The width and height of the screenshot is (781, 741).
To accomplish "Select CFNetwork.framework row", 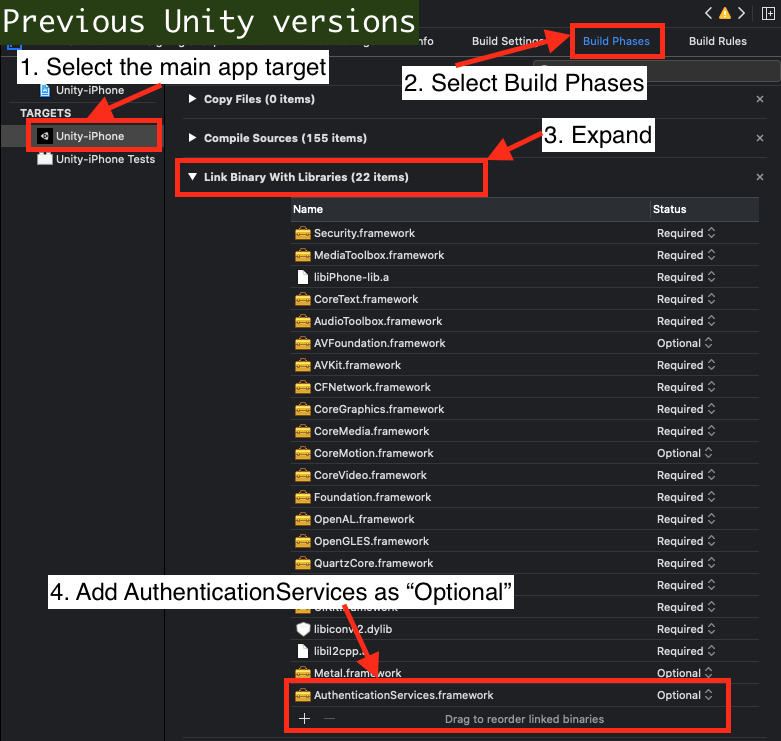I will point(525,387).
